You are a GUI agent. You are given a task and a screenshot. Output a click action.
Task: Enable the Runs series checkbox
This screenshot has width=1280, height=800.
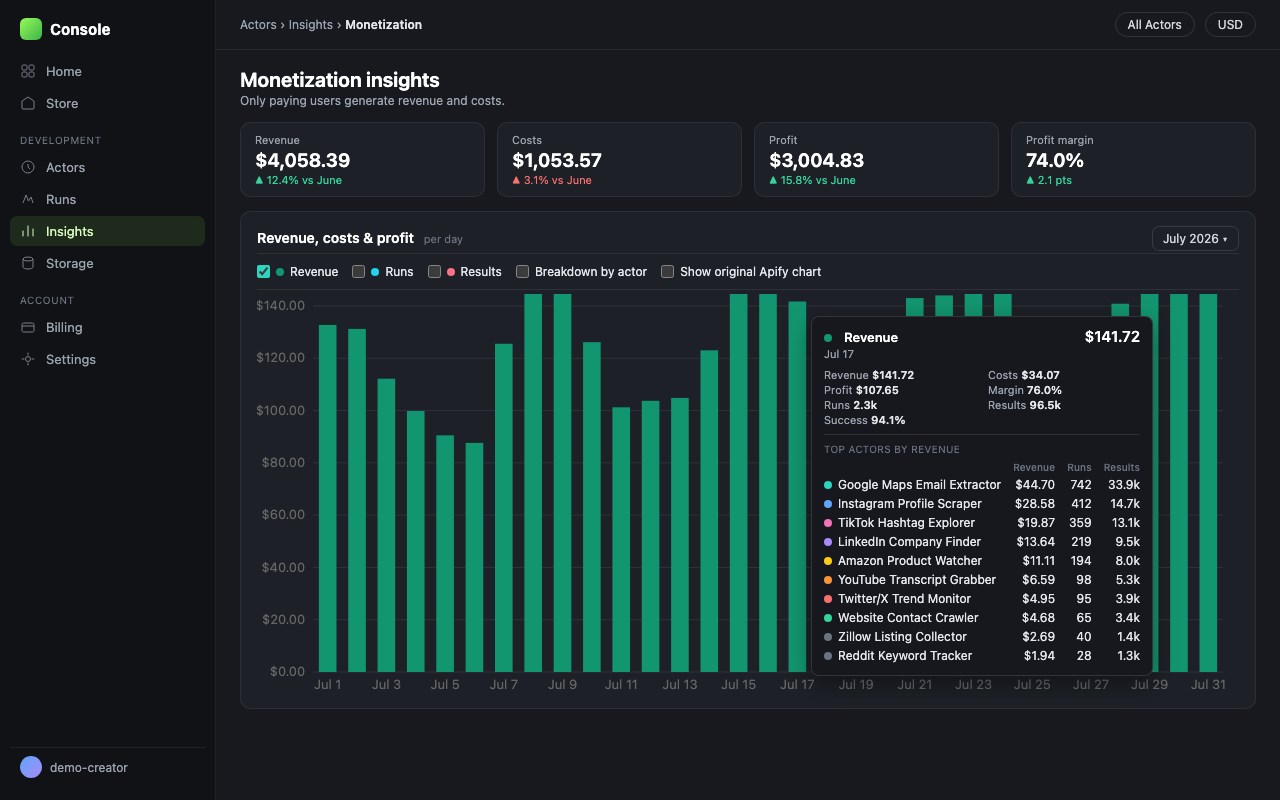click(x=358, y=271)
